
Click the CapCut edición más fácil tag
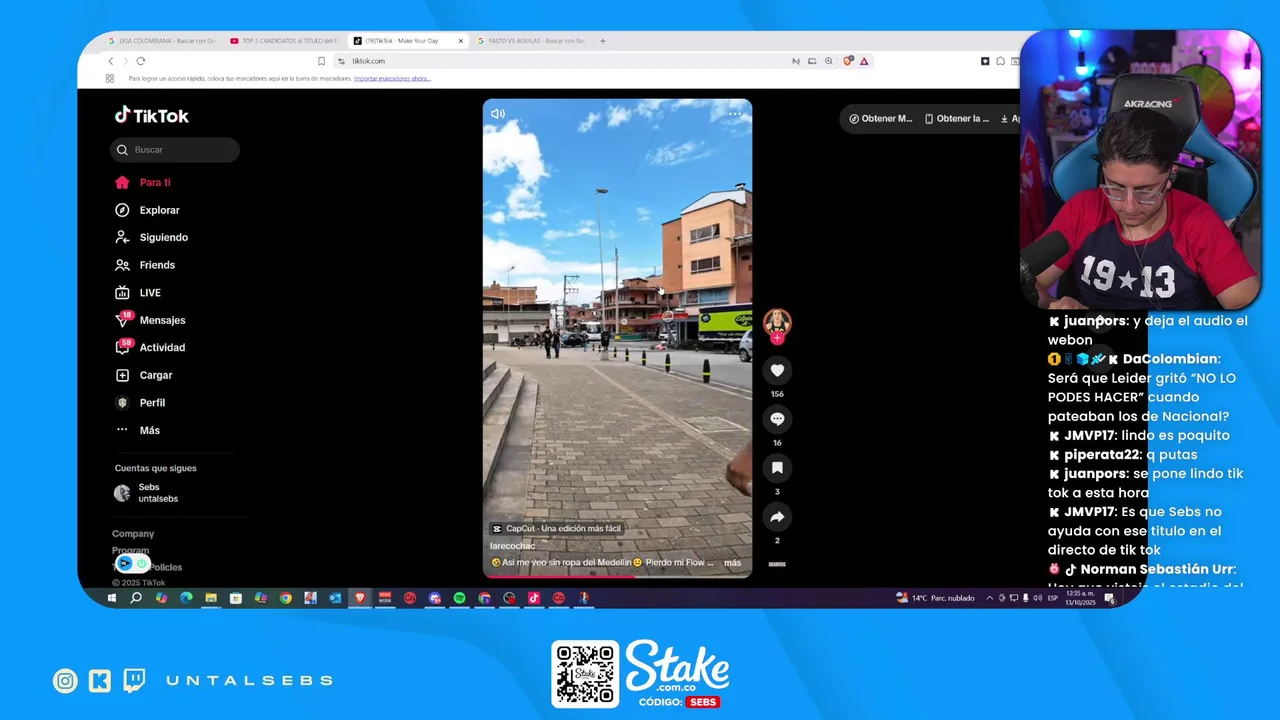pyautogui.click(x=556, y=528)
